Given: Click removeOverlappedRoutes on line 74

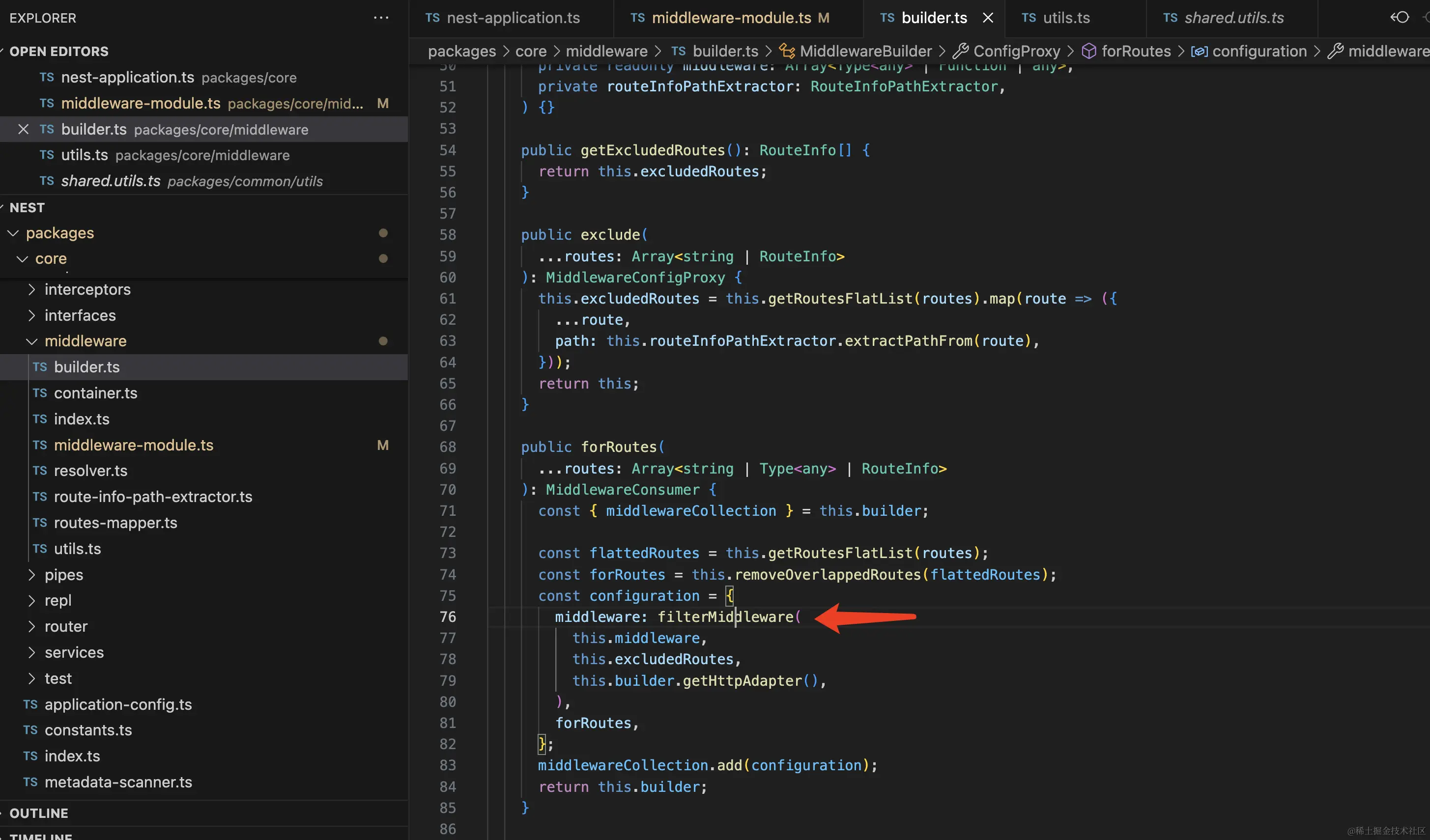Looking at the screenshot, I should coord(828,575).
